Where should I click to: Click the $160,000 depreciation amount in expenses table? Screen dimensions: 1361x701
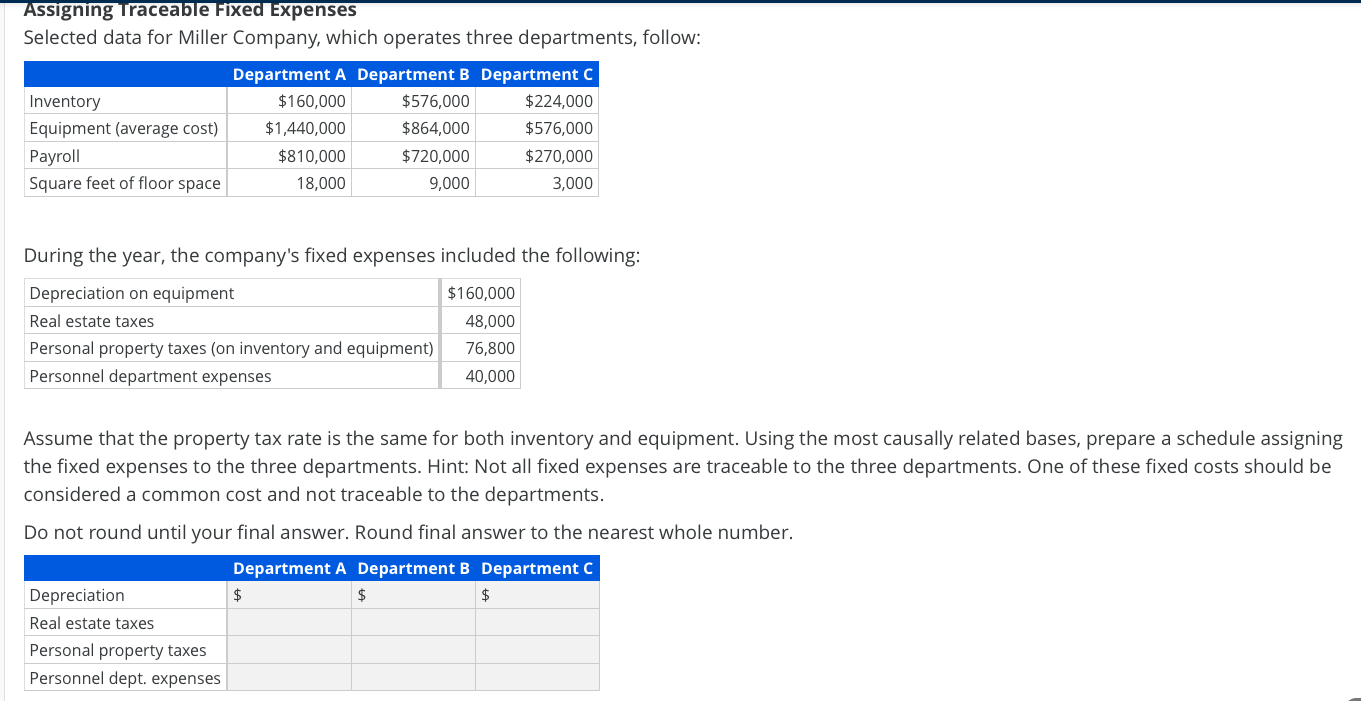tap(480, 292)
